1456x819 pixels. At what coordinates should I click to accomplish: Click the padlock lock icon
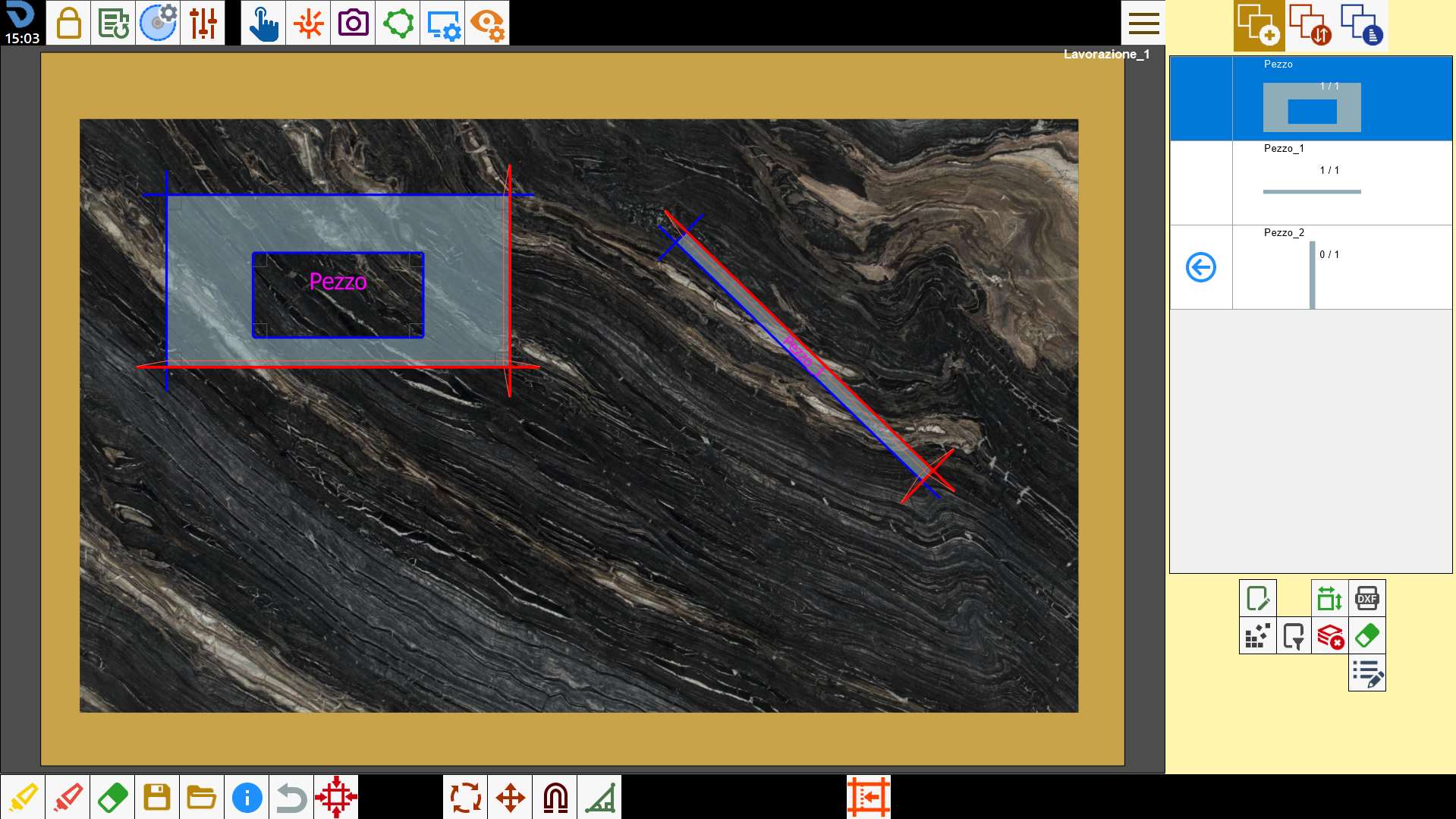click(x=68, y=23)
